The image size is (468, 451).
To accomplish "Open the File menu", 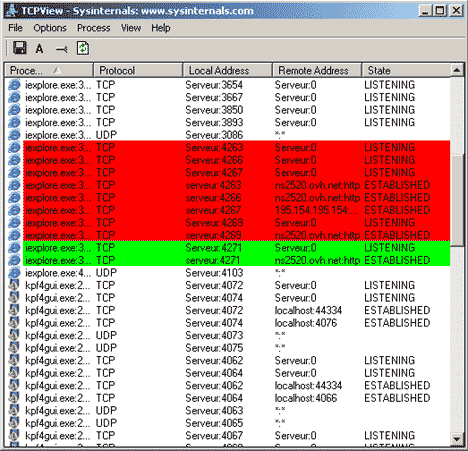I will click(15, 28).
